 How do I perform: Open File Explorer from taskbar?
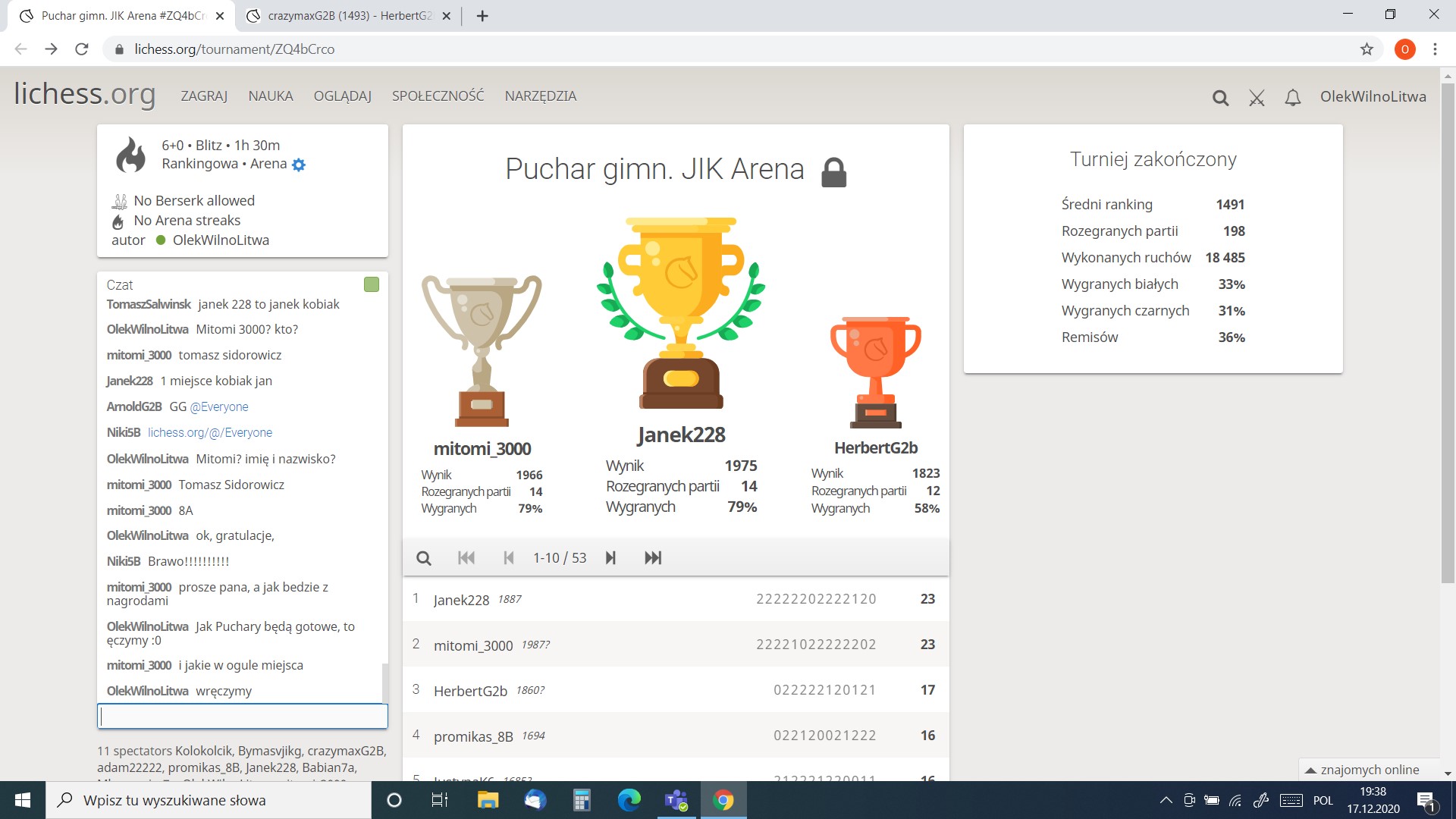(488, 800)
